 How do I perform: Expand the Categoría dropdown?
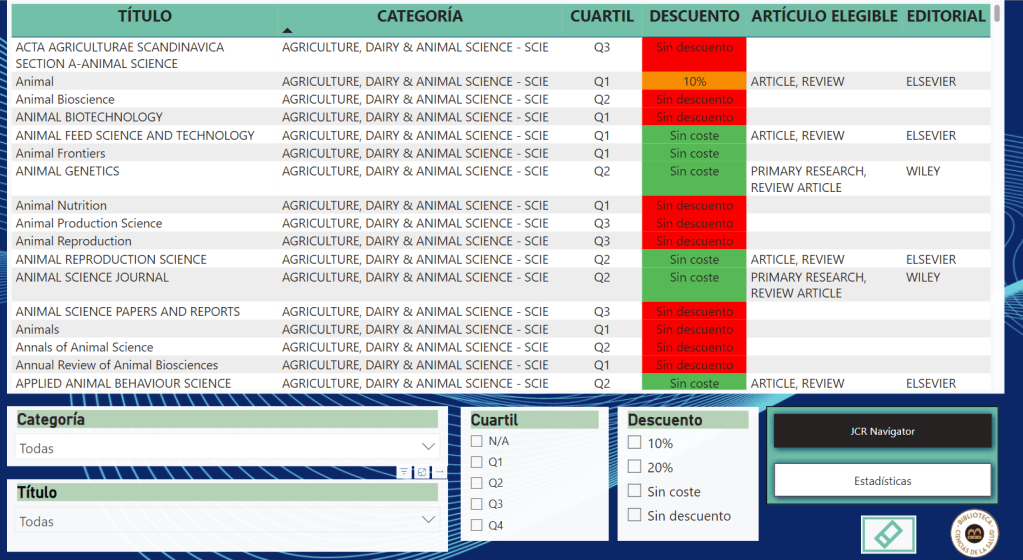(x=428, y=447)
